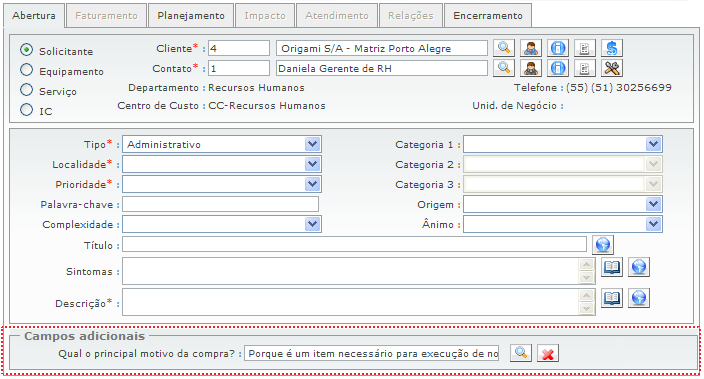Screen dimensions: 704x379
Task: Click the telephone number (55) (51) 30256699
Action: click(619, 88)
